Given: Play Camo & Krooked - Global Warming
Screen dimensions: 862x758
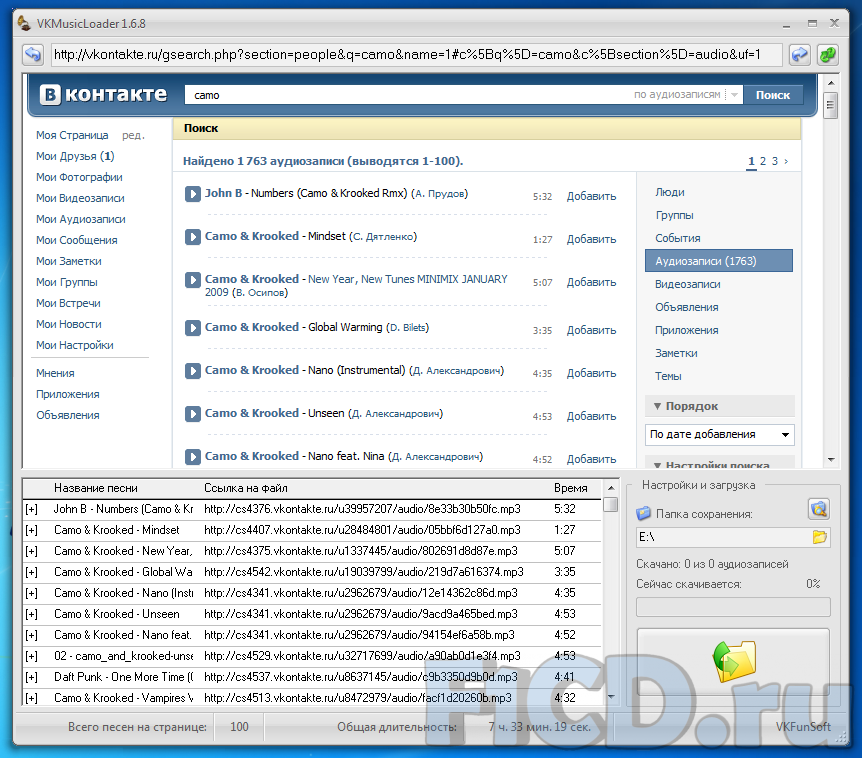Looking at the screenshot, I should [x=192, y=328].
